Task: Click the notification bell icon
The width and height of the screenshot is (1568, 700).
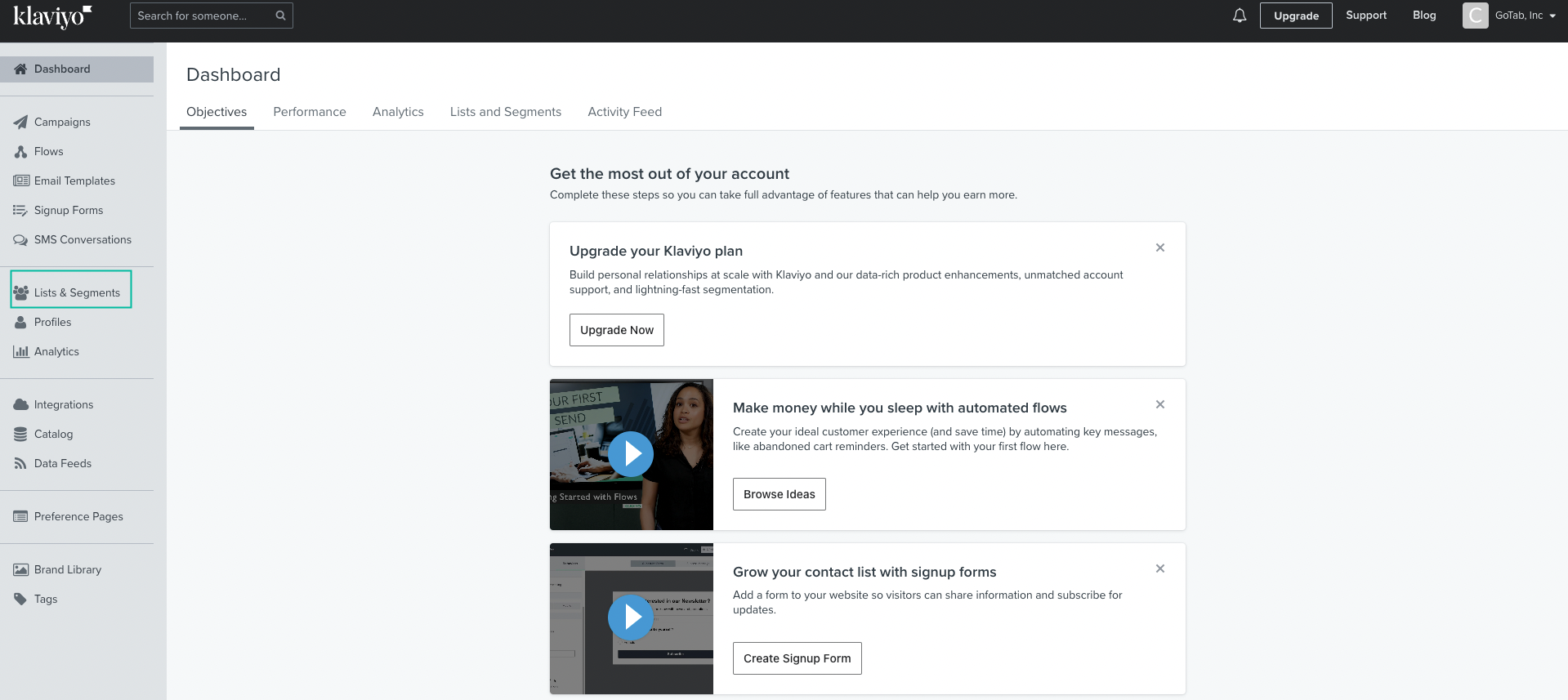Action: (x=1240, y=16)
